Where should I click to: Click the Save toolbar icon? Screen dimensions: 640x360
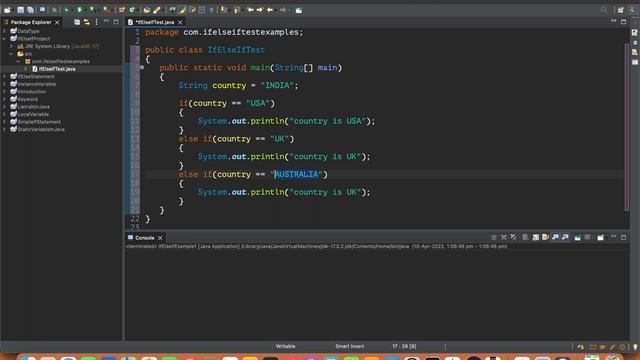coord(20,10)
